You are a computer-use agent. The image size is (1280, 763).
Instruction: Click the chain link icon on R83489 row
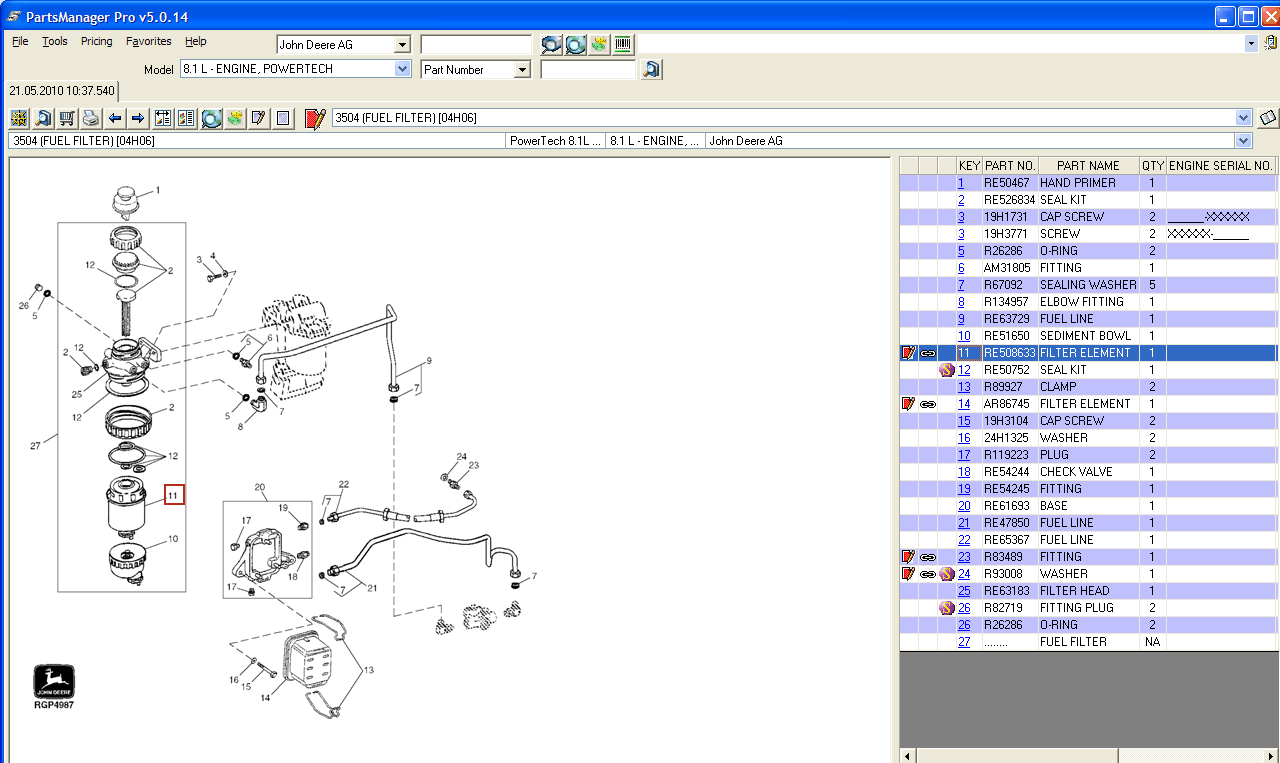pos(928,557)
